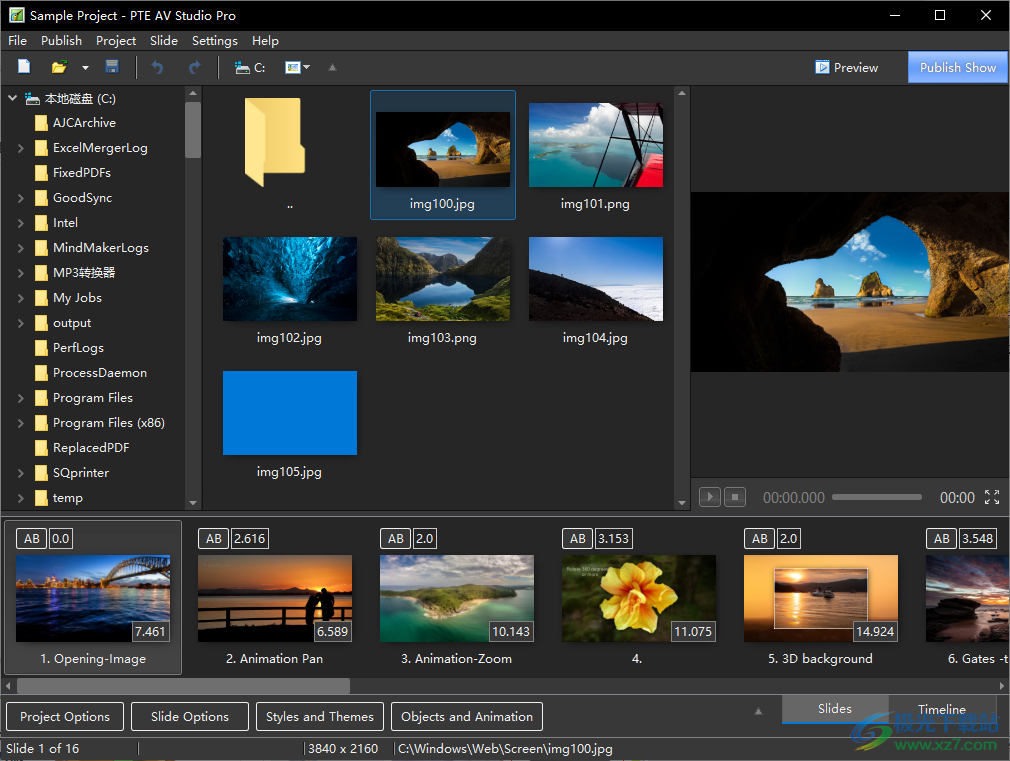Open Slide Options
This screenshot has width=1010, height=761.
(x=189, y=717)
